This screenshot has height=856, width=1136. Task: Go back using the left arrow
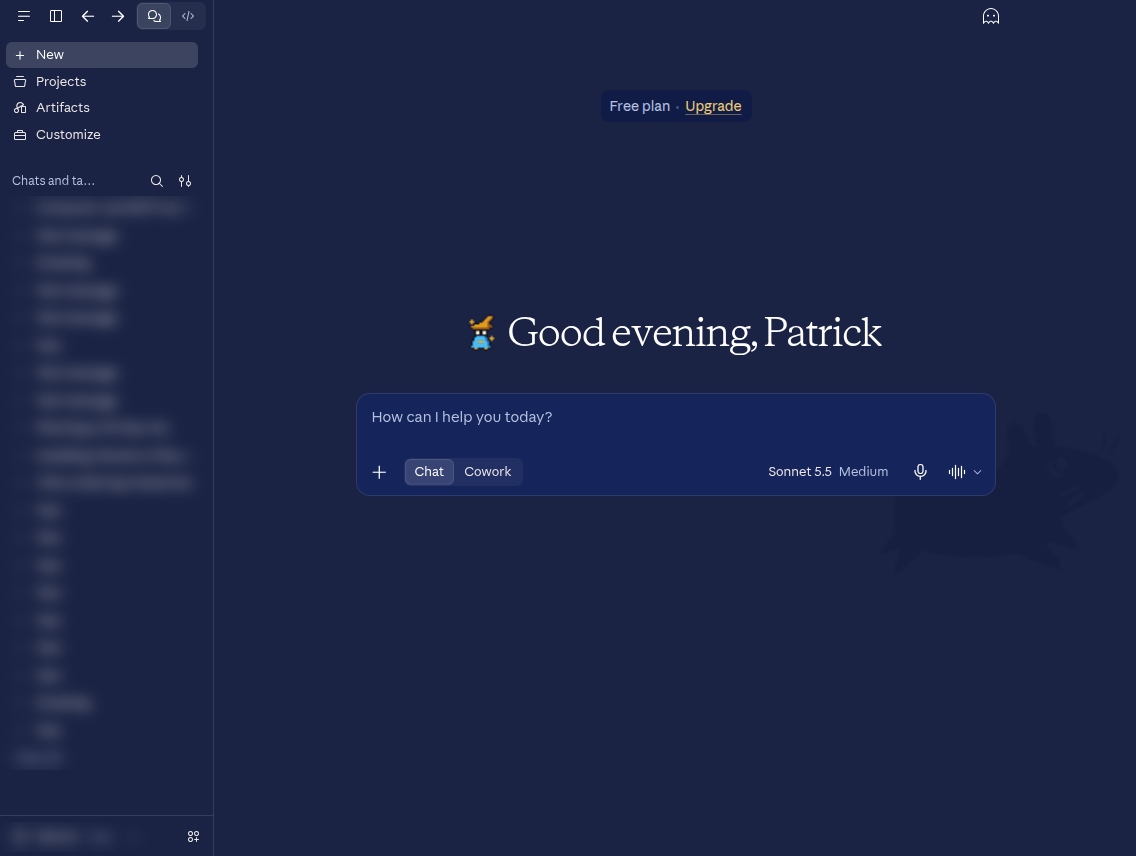click(88, 16)
